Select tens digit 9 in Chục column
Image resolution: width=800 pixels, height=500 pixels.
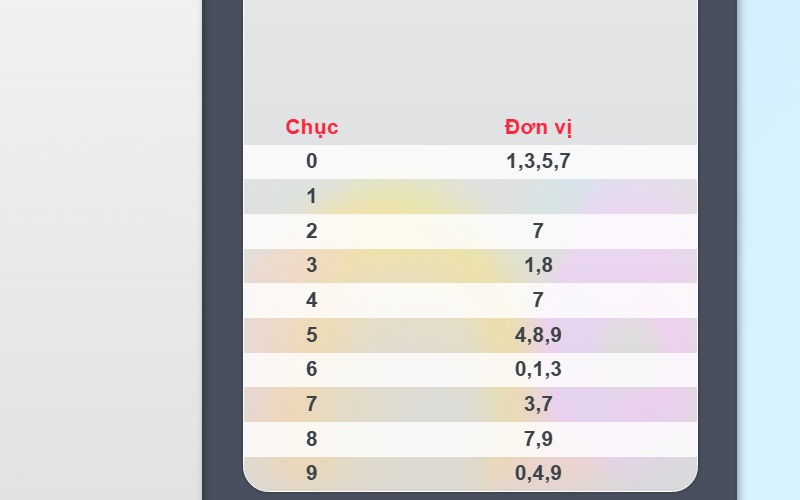pos(312,473)
